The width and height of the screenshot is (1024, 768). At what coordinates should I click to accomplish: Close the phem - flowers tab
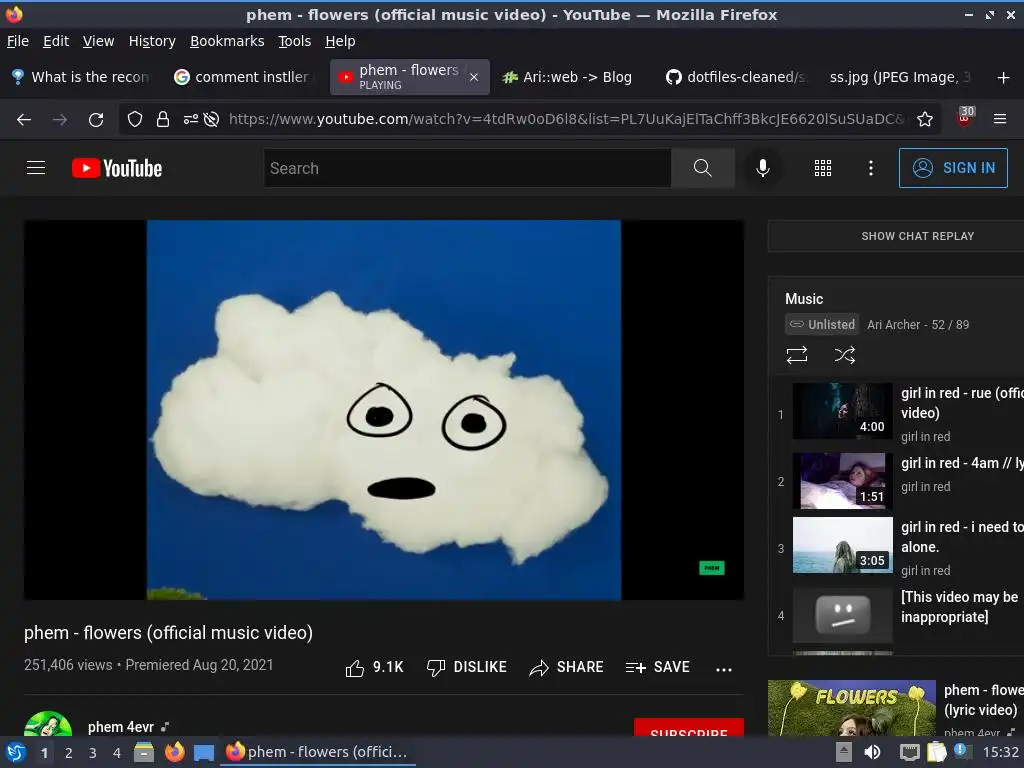[474, 77]
